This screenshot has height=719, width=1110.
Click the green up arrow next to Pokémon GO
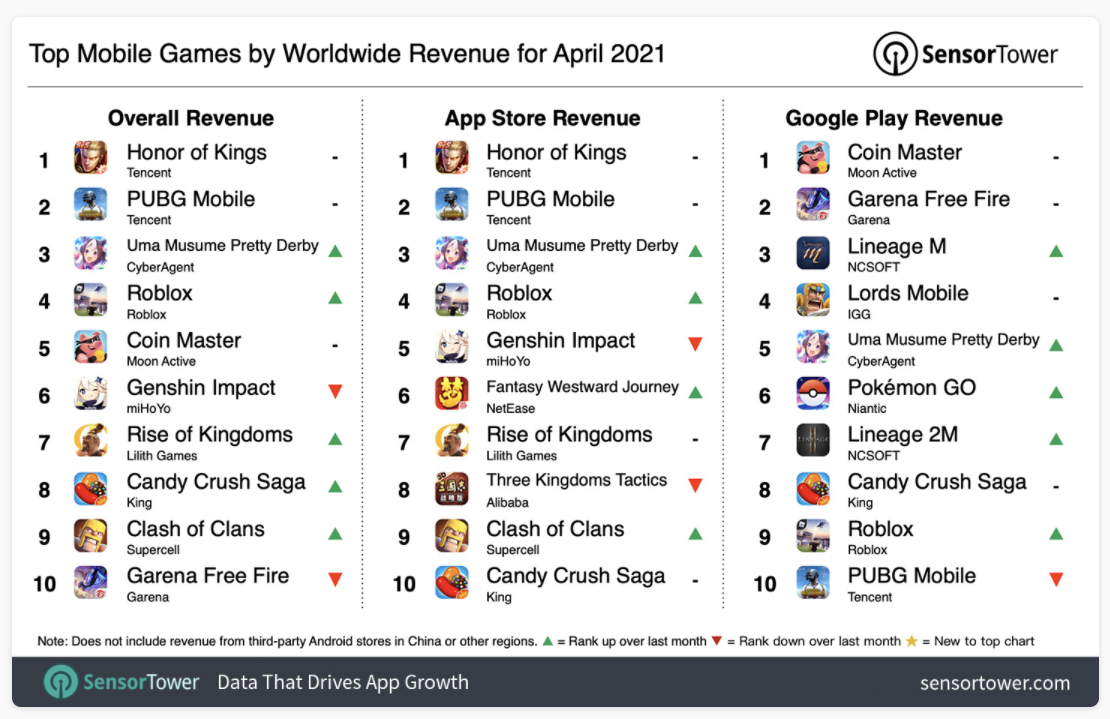tap(1056, 391)
